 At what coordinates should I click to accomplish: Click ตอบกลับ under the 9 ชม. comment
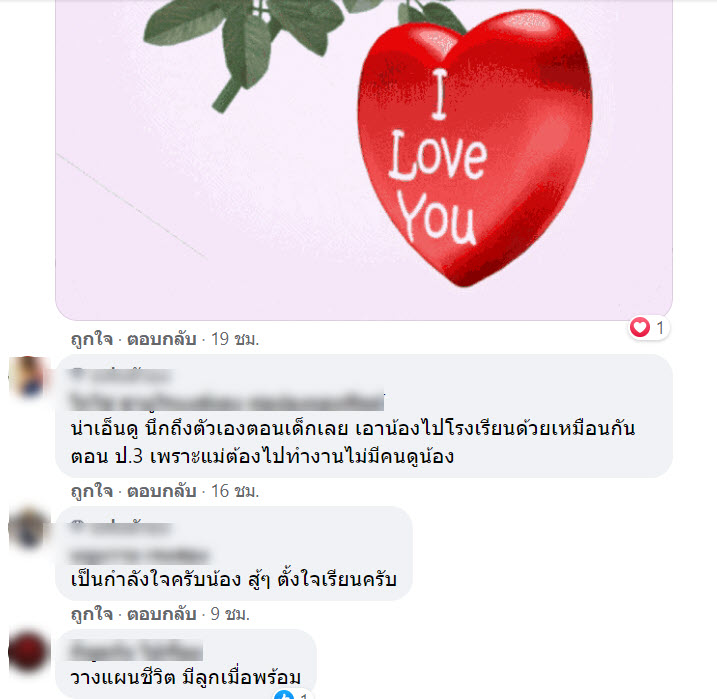point(161,614)
